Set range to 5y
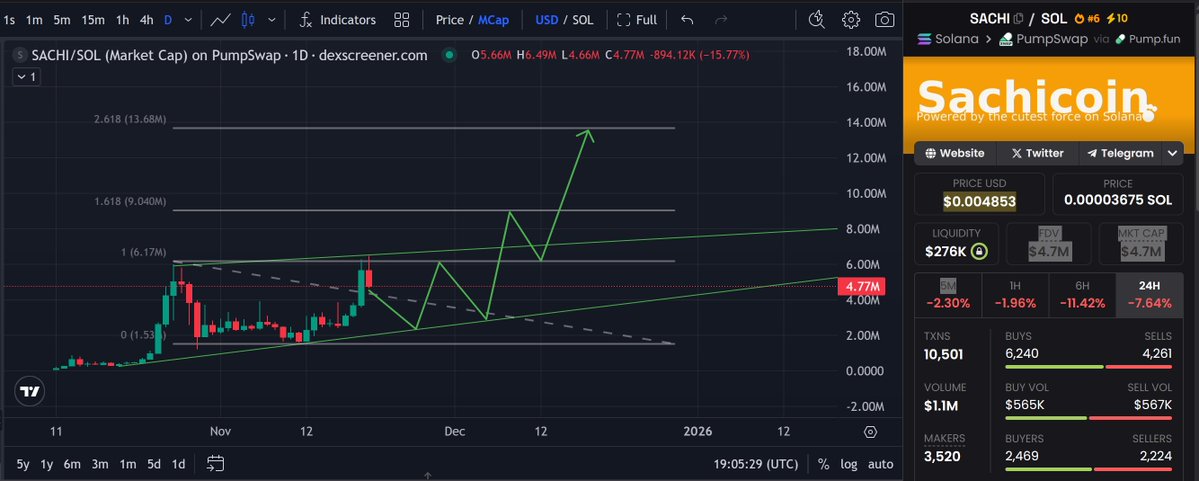Screen dimensions: 1199x481 (23, 463)
